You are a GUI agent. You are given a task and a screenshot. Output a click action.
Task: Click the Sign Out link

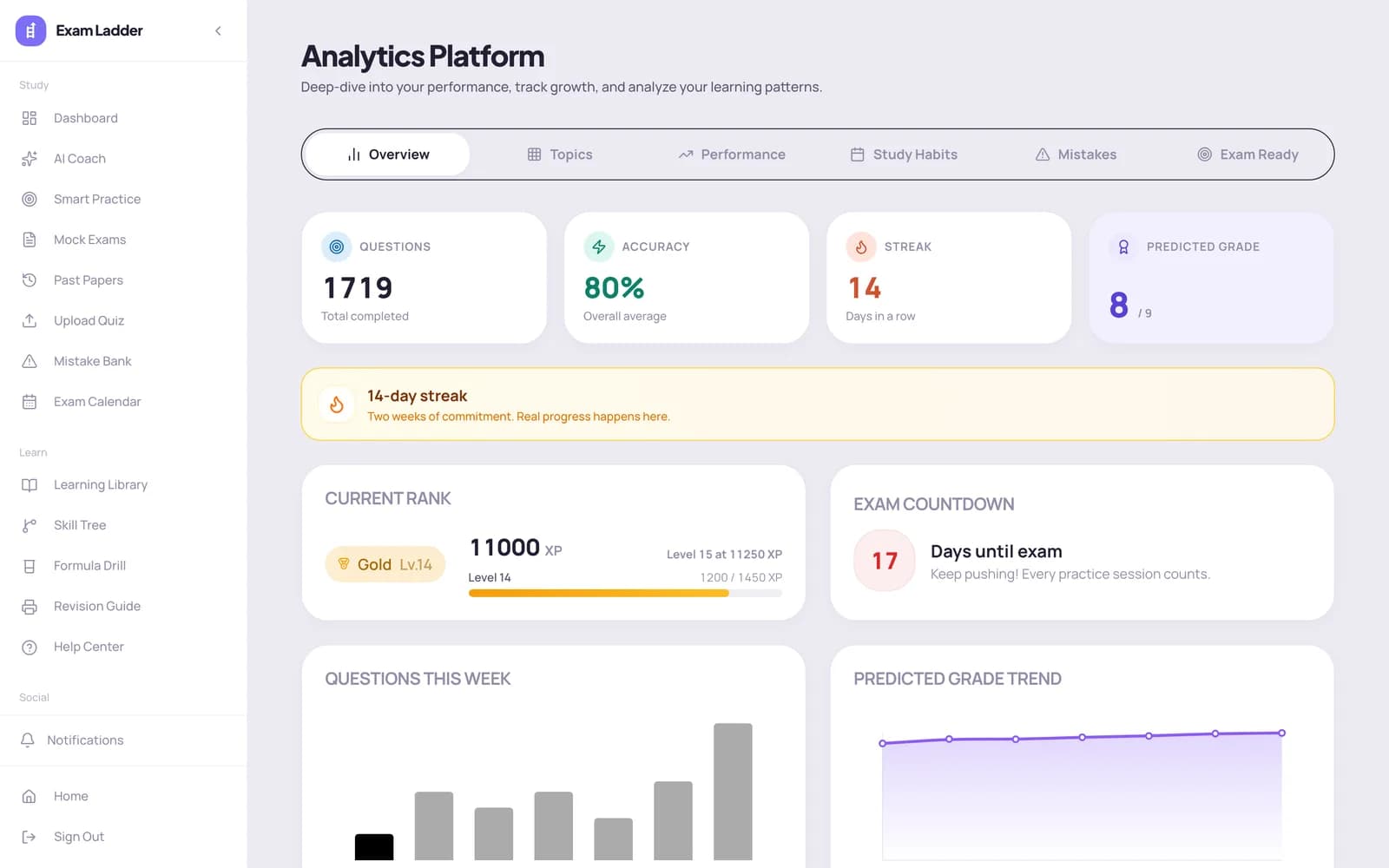coord(79,837)
